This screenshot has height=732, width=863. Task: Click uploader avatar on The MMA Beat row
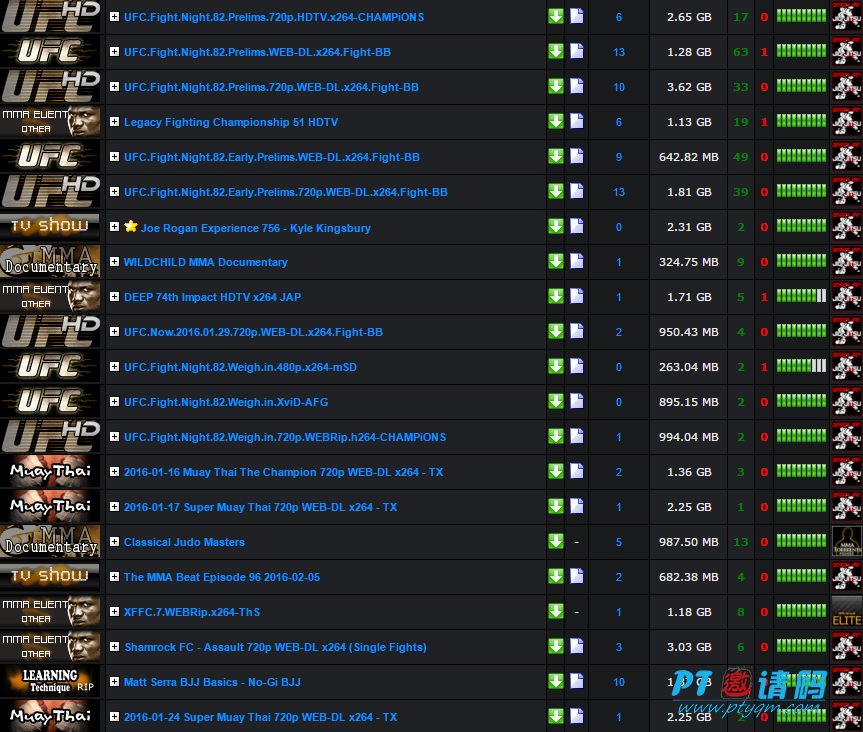coord(846,577)
